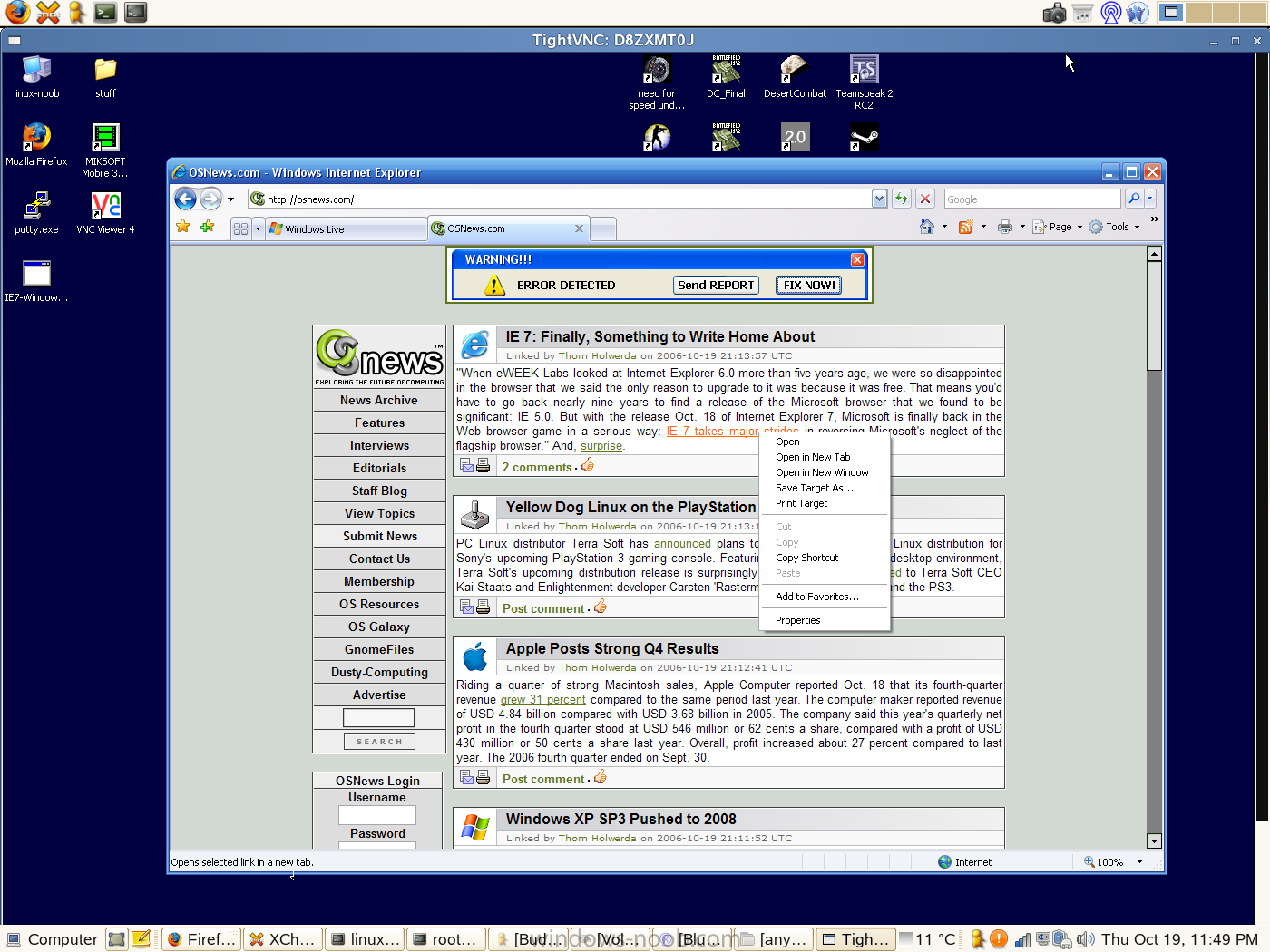Open Mozilla Firefox desktop shortcut
This screenshot has width=1270, height=952.
[36, 145]
